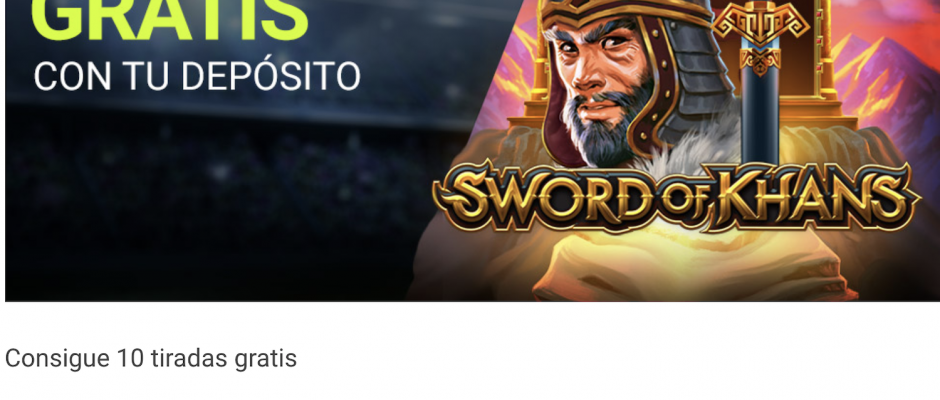940x400 pixels.
Task: Open the Consigue 10 tiradas gratis link
Action: (x=150, y=359)
